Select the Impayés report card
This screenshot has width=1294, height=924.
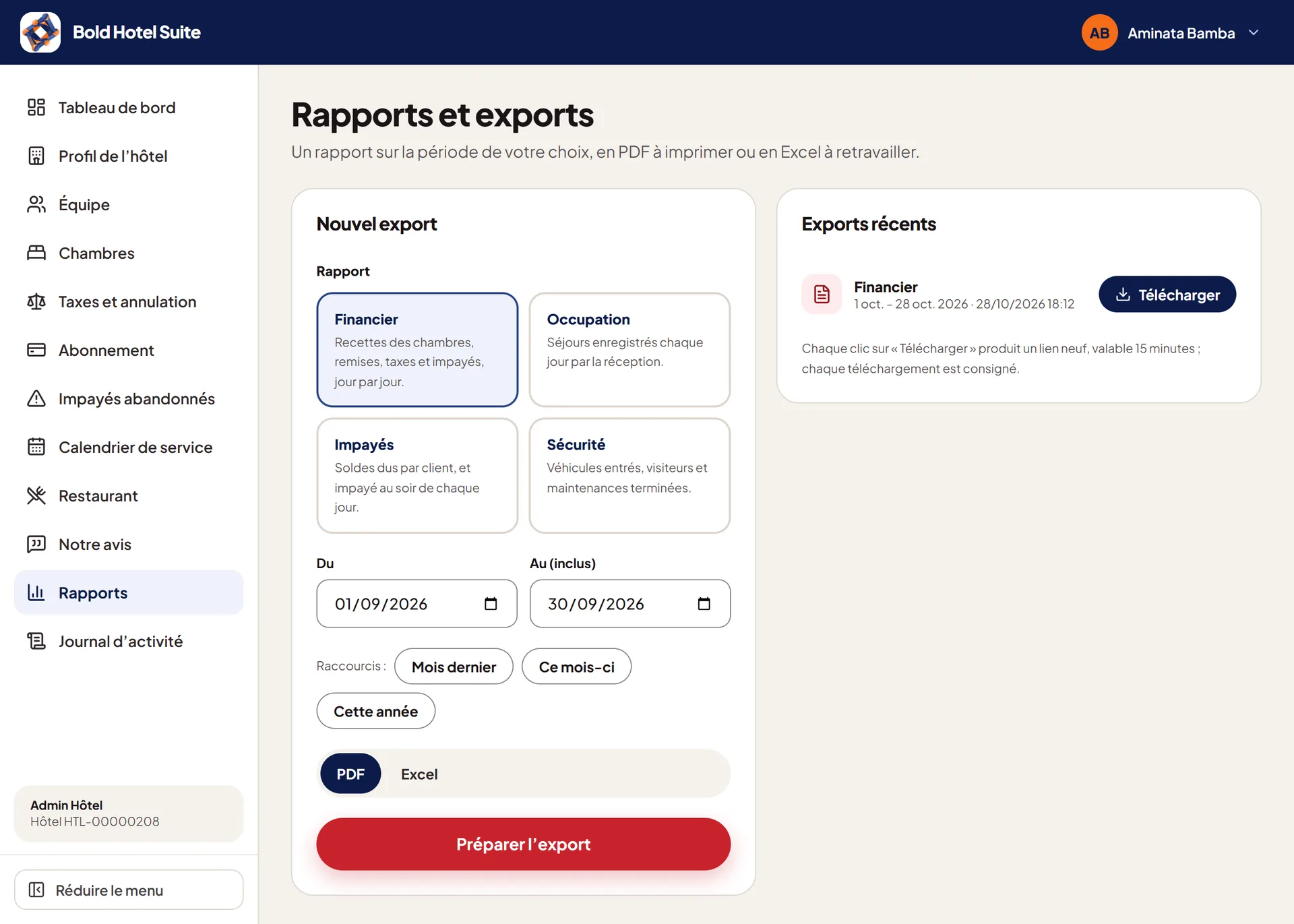tap(417, 475)
